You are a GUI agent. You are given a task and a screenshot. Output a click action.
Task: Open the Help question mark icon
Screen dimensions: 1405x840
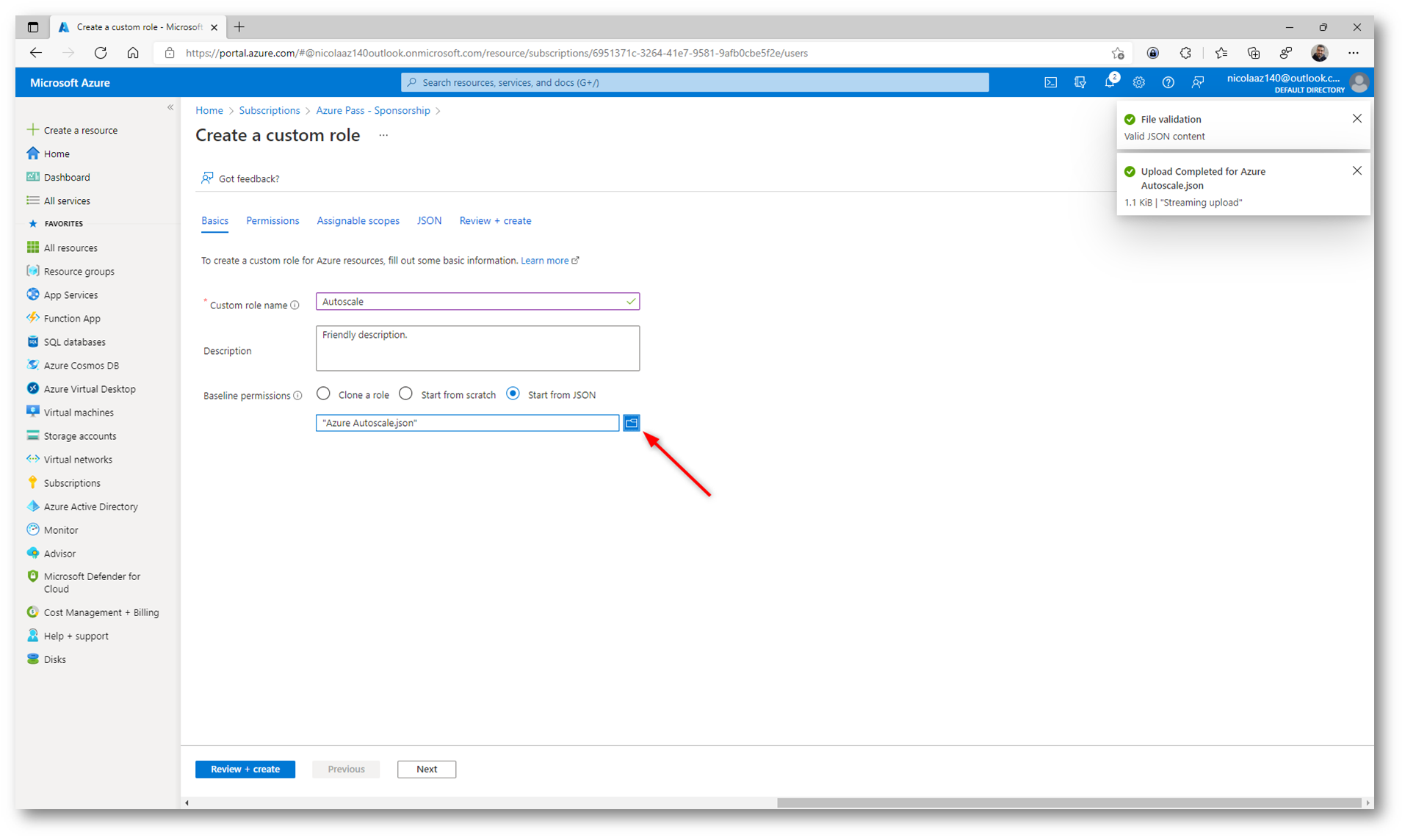1168,82
